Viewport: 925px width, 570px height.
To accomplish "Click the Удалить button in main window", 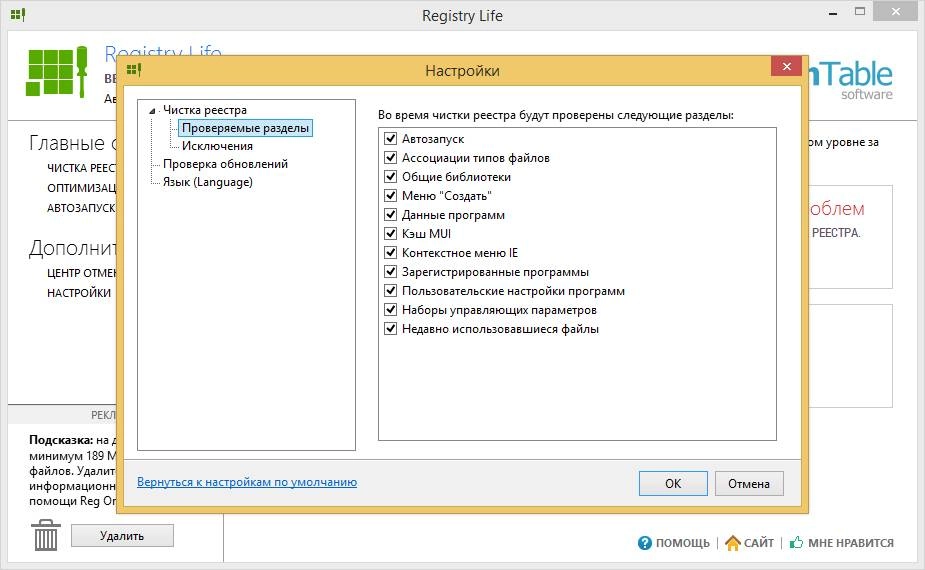I will [x=122, y=536].
